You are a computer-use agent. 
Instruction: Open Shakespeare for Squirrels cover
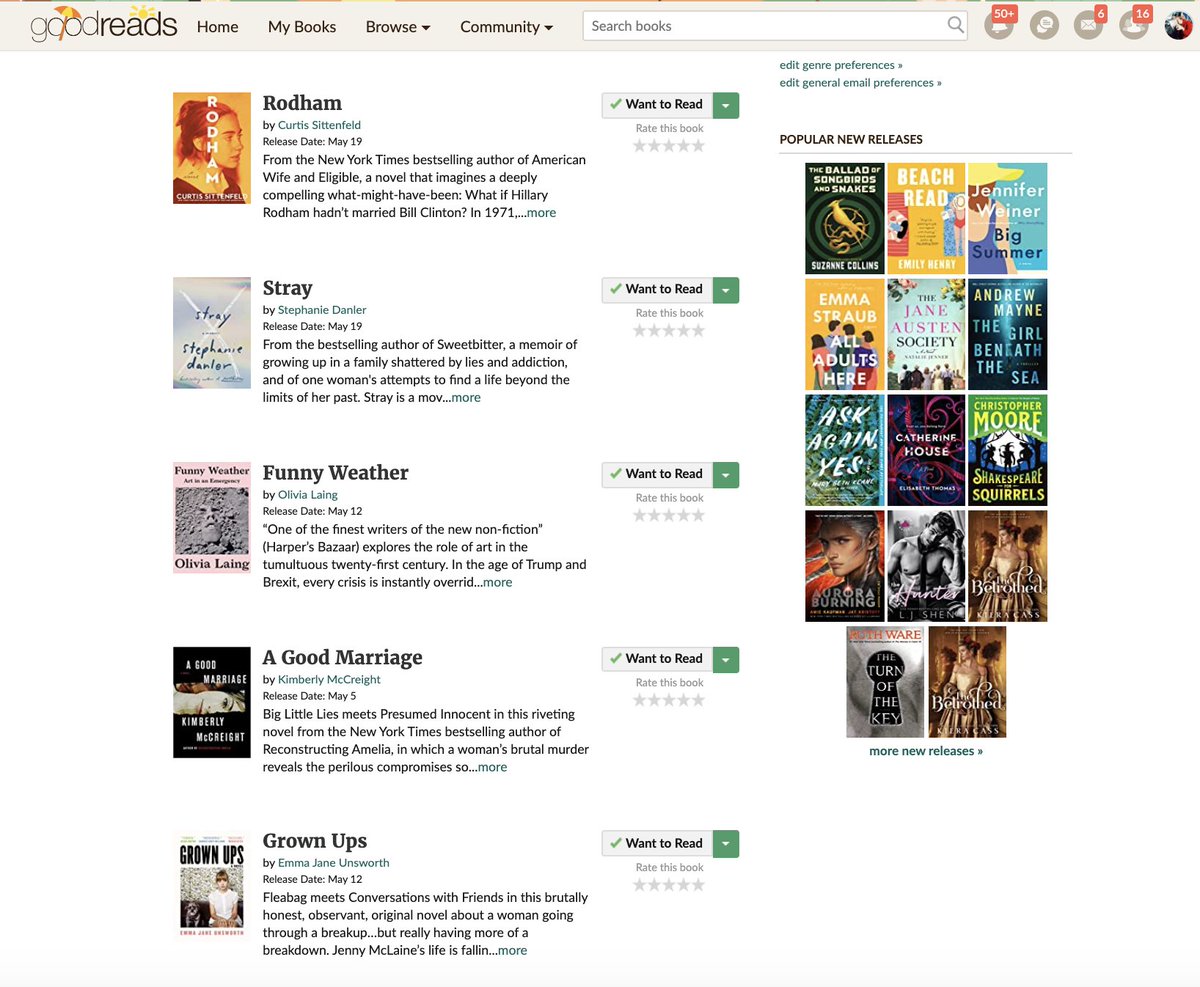pyautogui.click(x=1008, y=450)
